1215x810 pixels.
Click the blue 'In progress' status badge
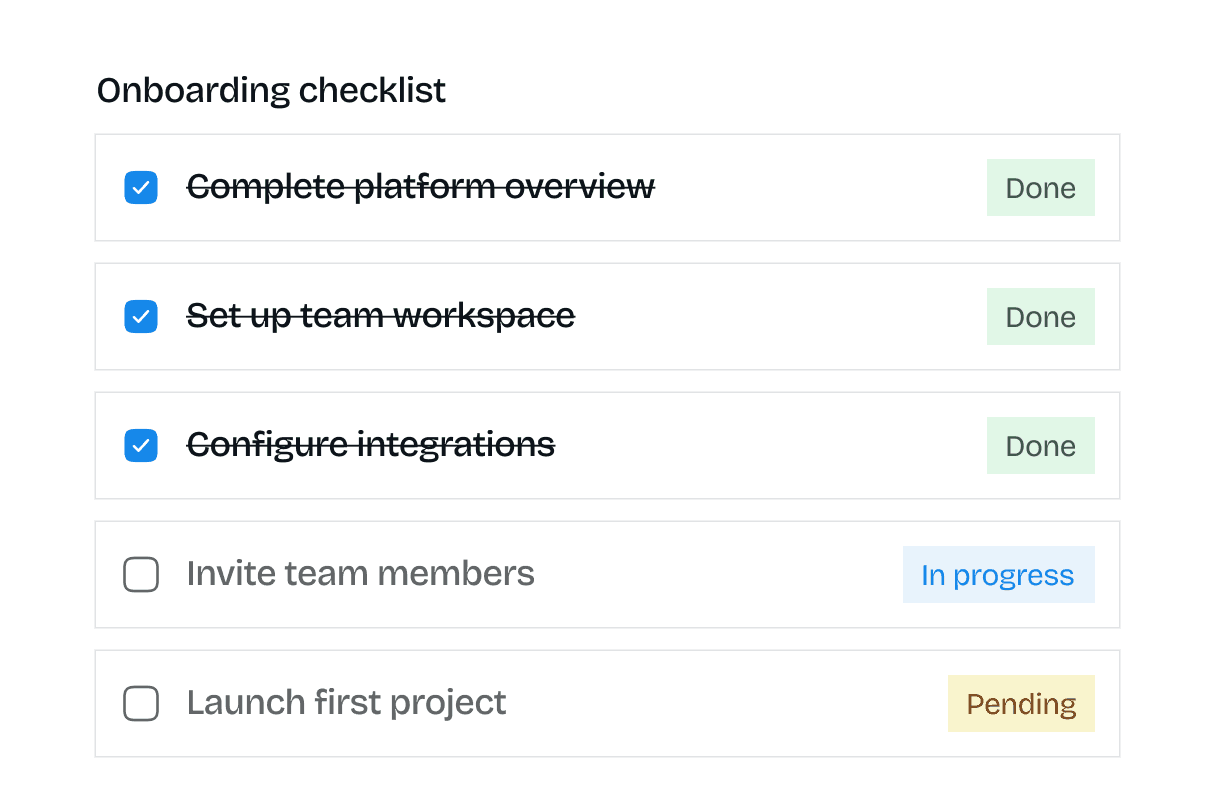click(998, 575)
